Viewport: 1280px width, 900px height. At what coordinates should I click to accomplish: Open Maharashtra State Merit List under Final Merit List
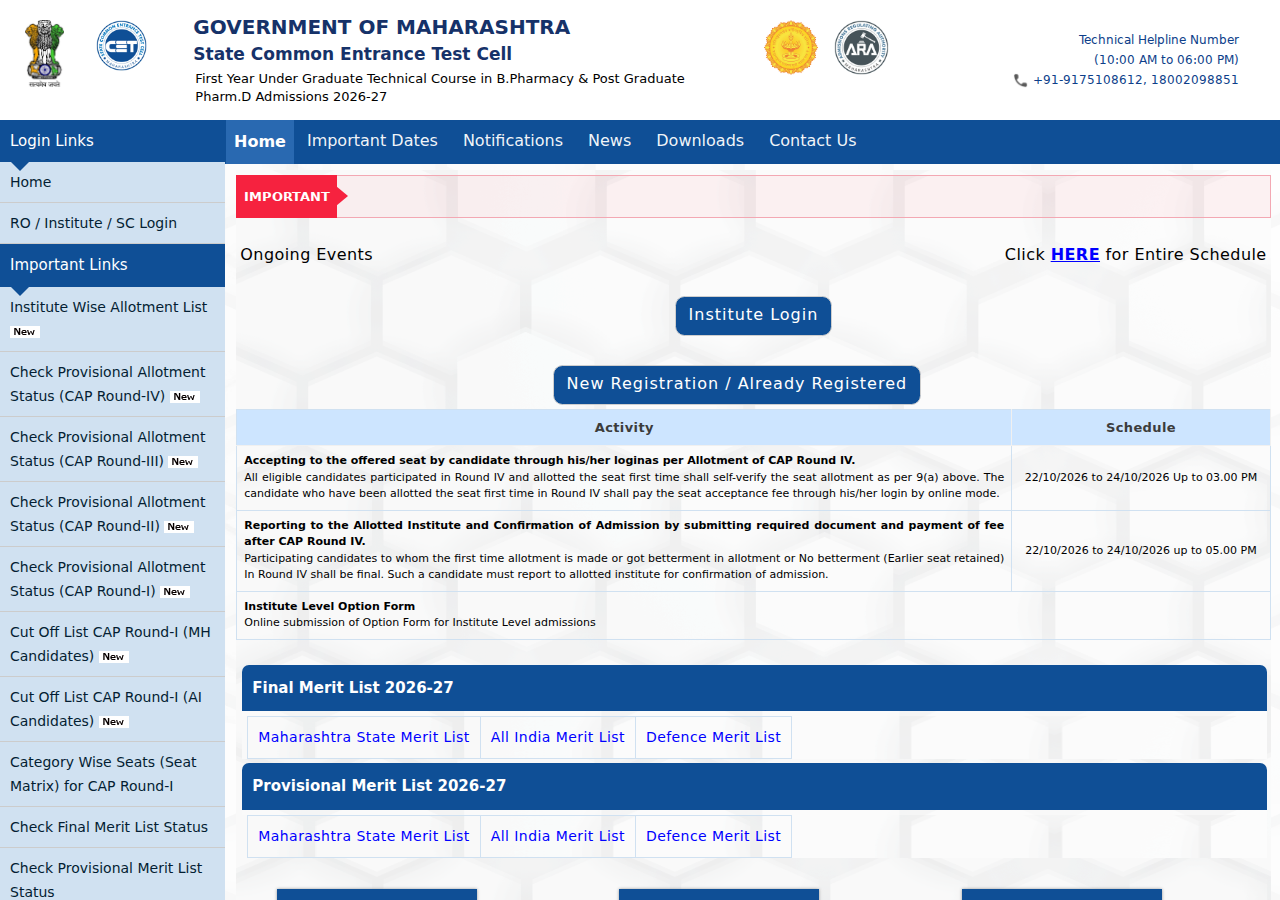pyautogui.click(x=364, y=738)
